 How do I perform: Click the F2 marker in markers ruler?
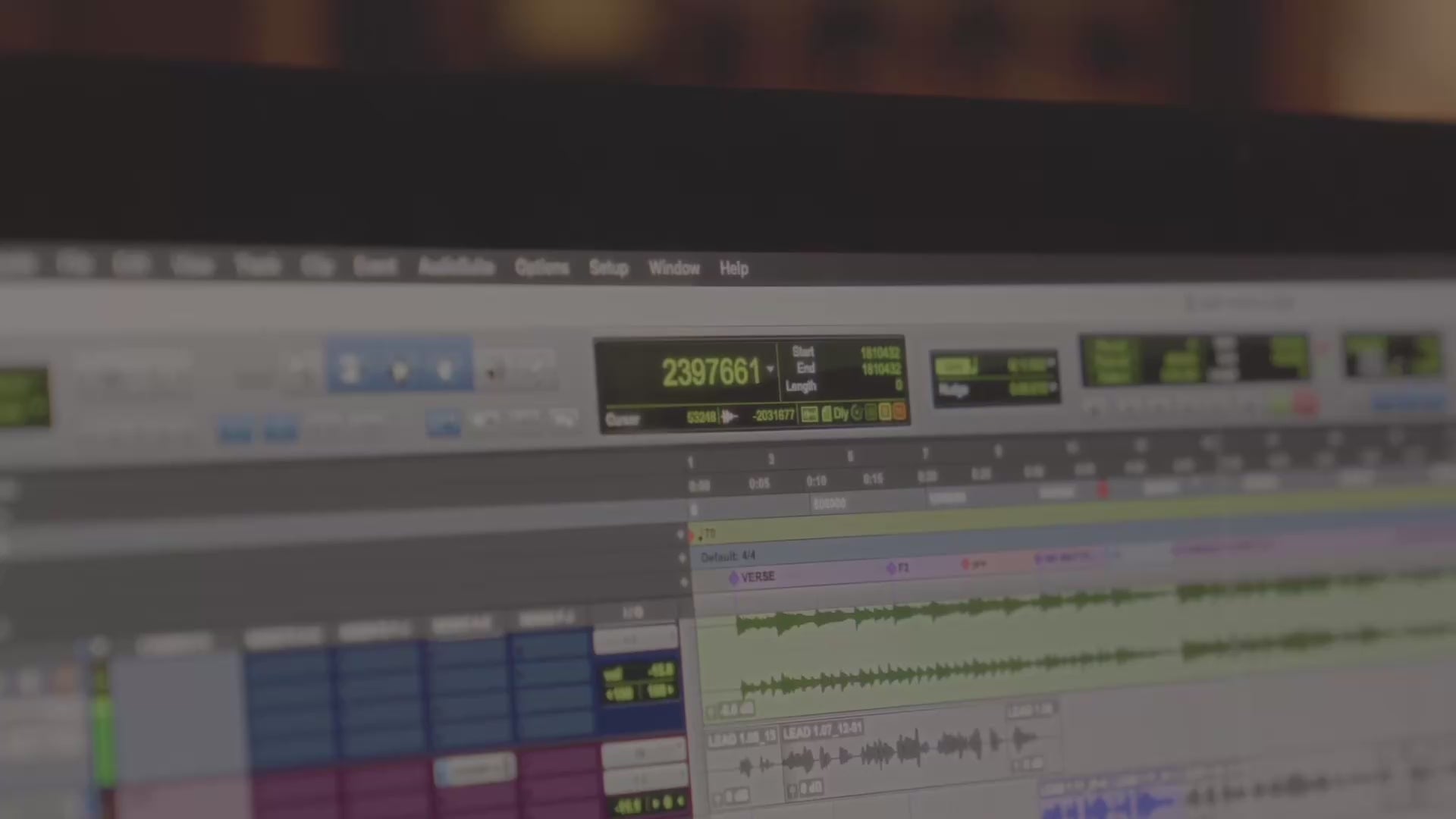click(x=898, y=567)
